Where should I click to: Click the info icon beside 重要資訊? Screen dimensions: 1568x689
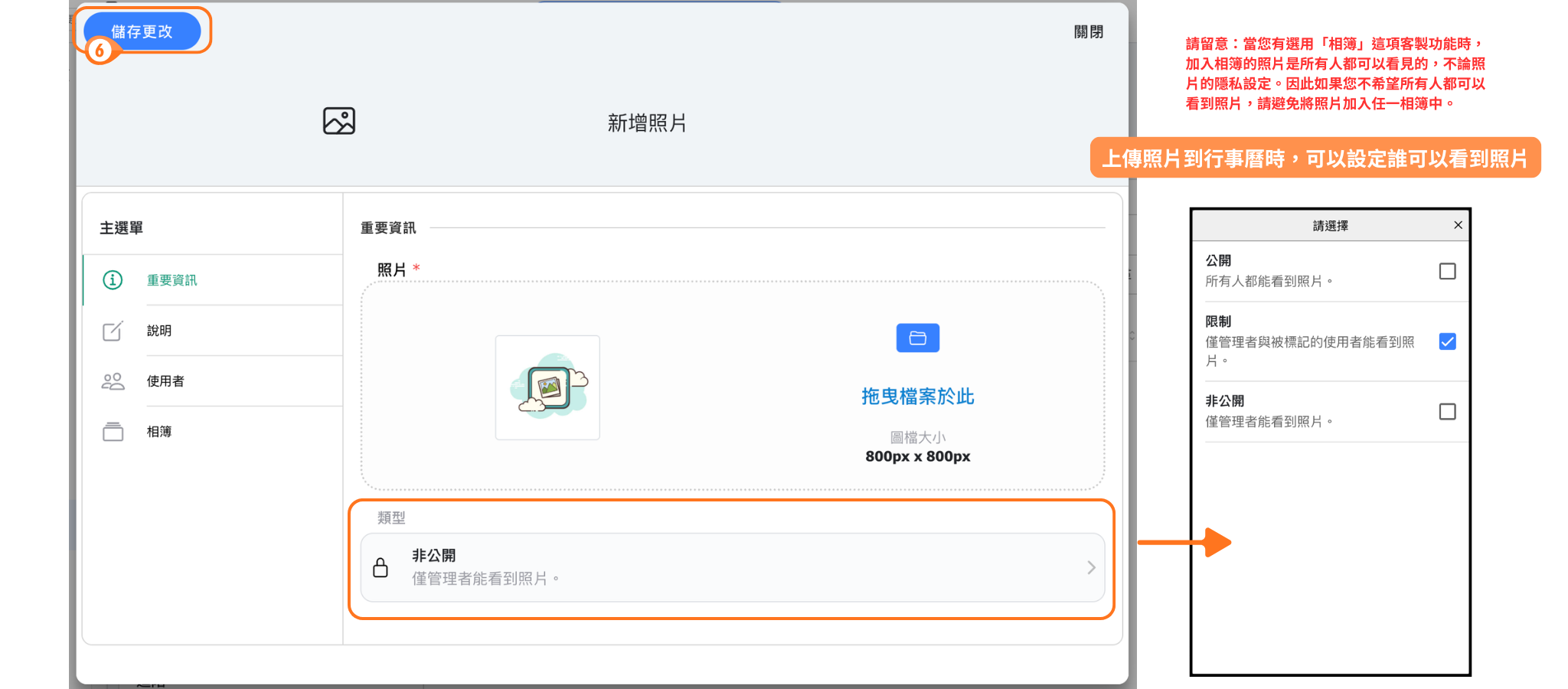(113, 280)
